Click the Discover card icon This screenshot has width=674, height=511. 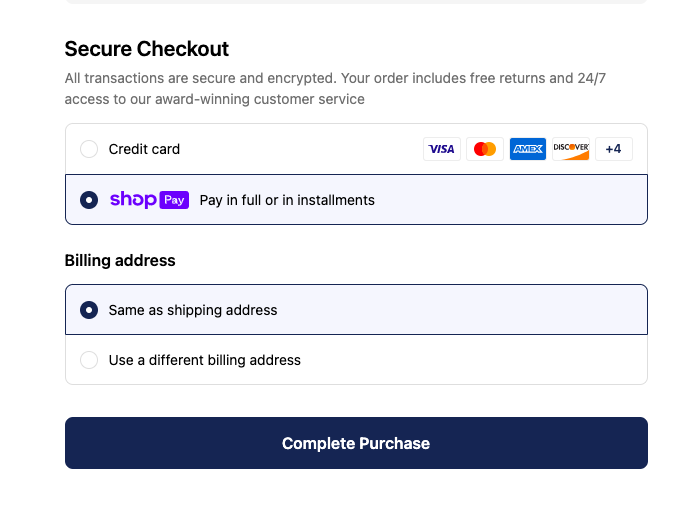coord(571,149)
